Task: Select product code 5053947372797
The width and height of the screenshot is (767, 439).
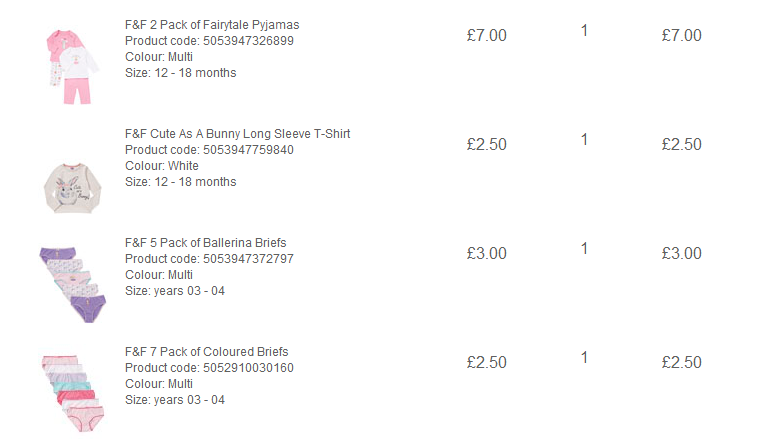Action: (248, 259)
